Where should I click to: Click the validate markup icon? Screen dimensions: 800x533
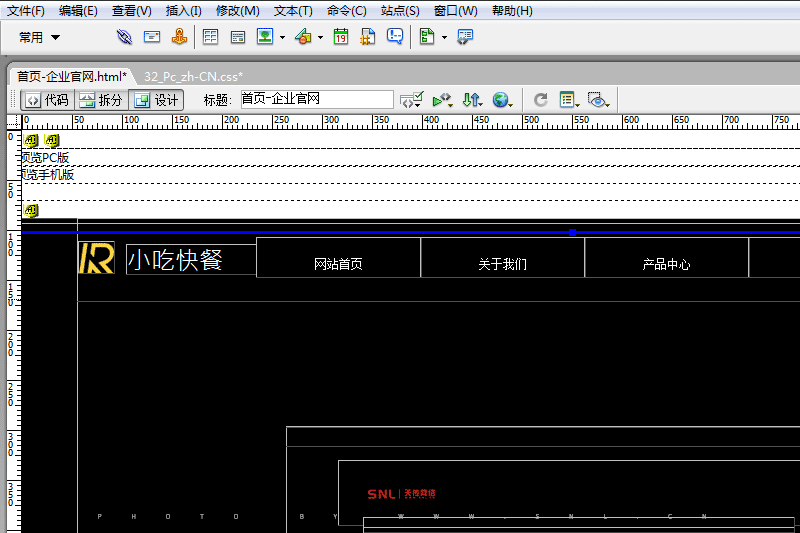click(x=411, y=99)
